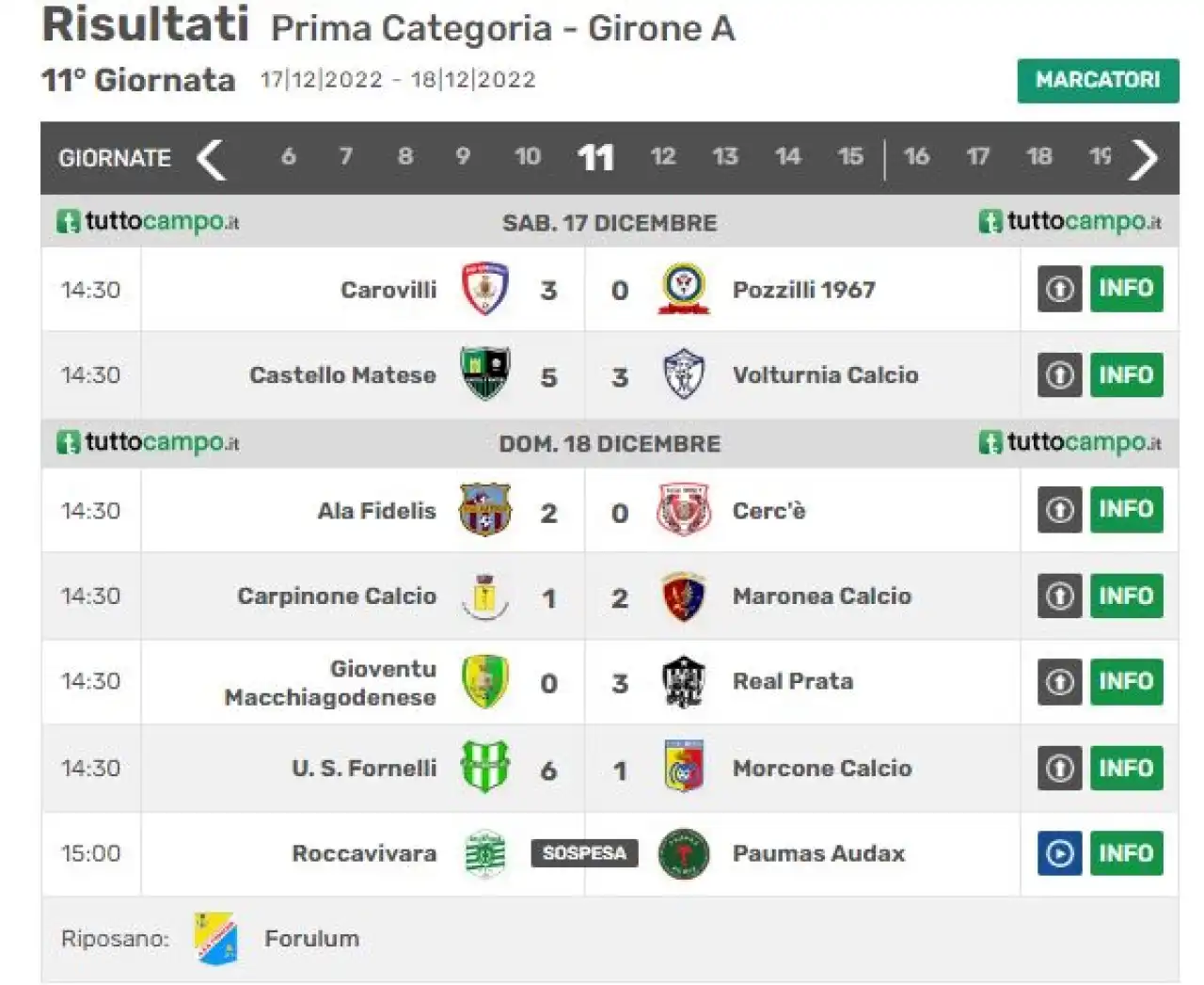Show next giornate with right chevron
The height and width of the screenshot is (985, 1204).
1144,159
